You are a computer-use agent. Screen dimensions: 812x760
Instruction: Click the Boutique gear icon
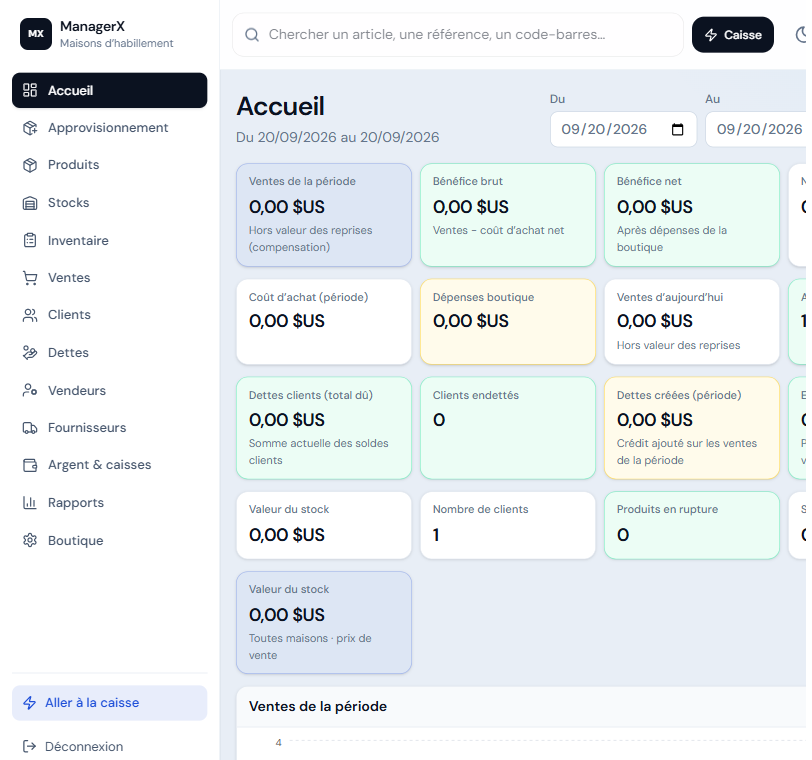click(x=30, y=540)
